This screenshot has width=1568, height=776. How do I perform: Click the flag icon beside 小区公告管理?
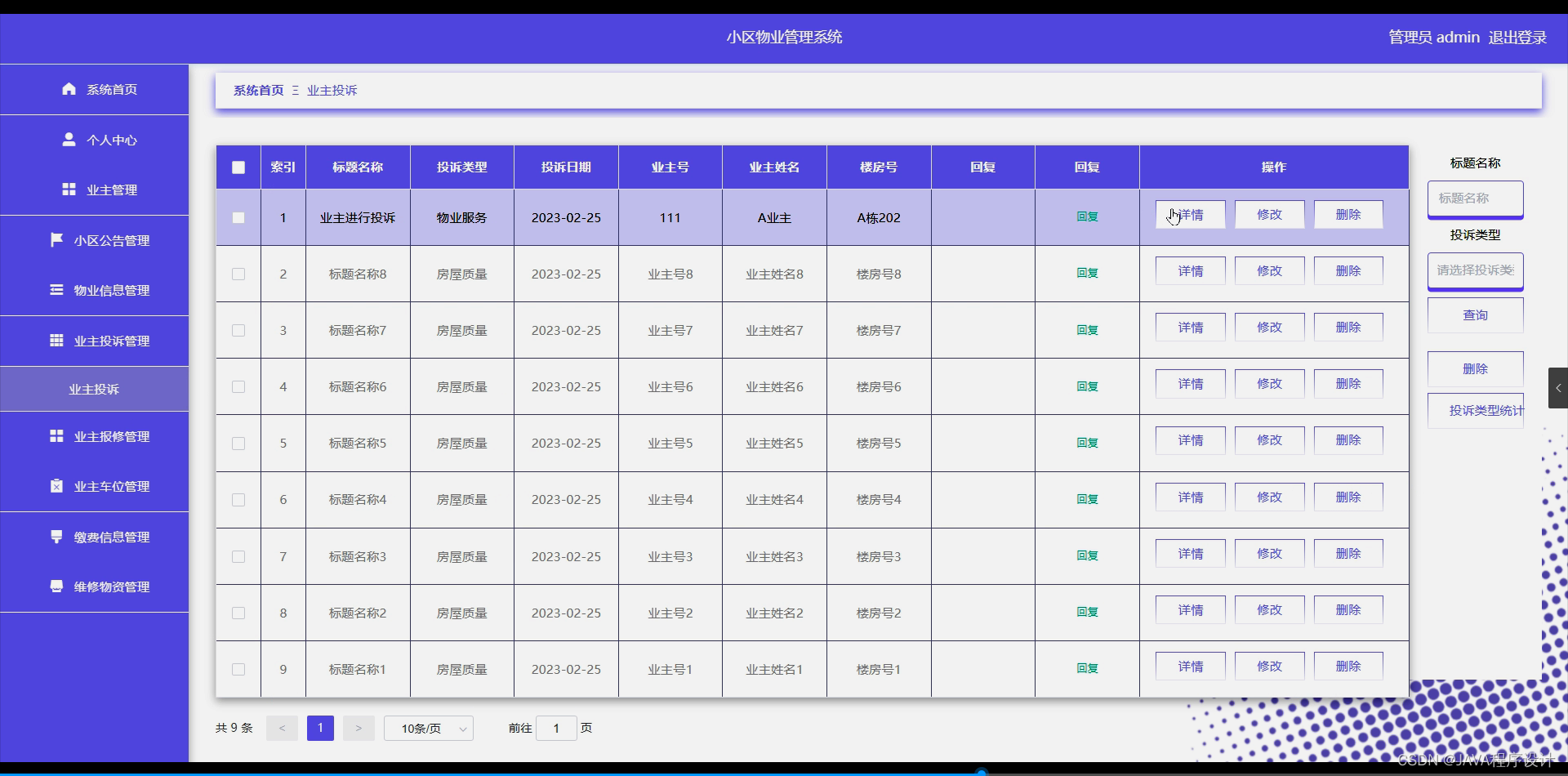point(56,240)
